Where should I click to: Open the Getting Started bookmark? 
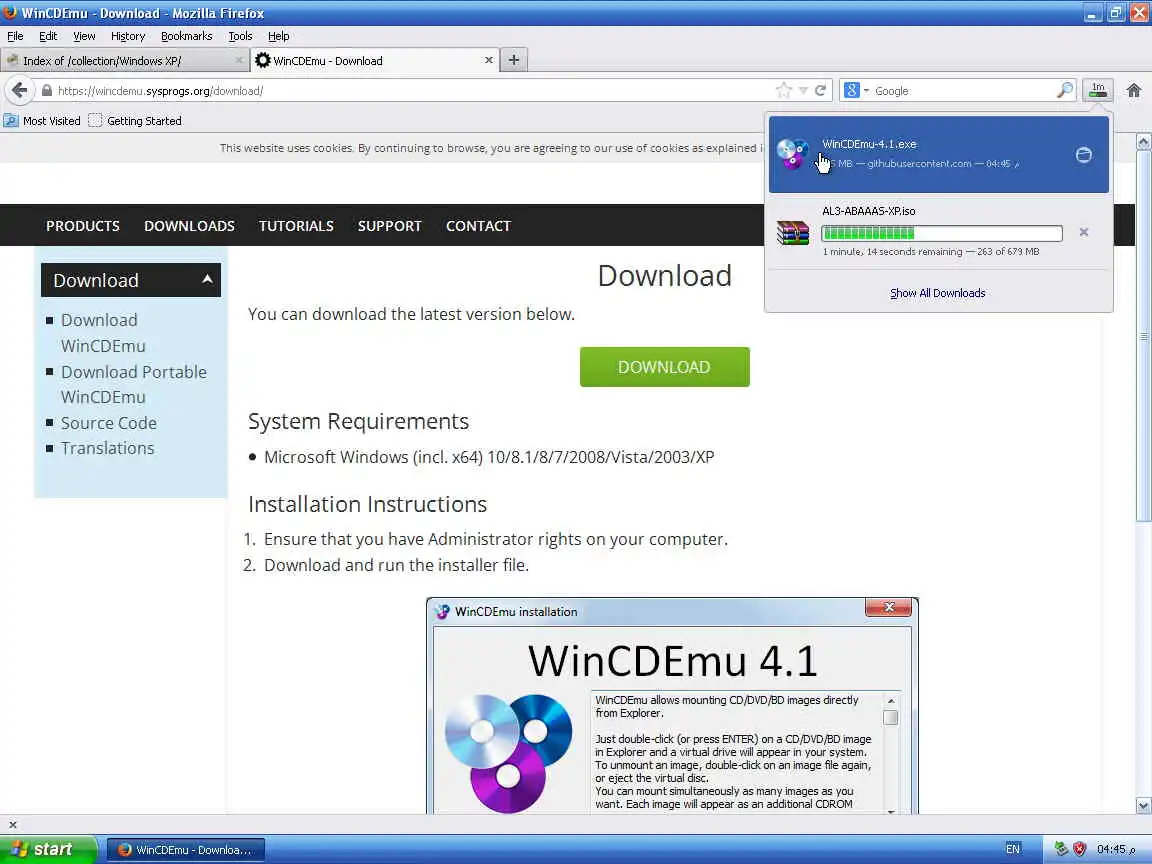click(135, 120)
